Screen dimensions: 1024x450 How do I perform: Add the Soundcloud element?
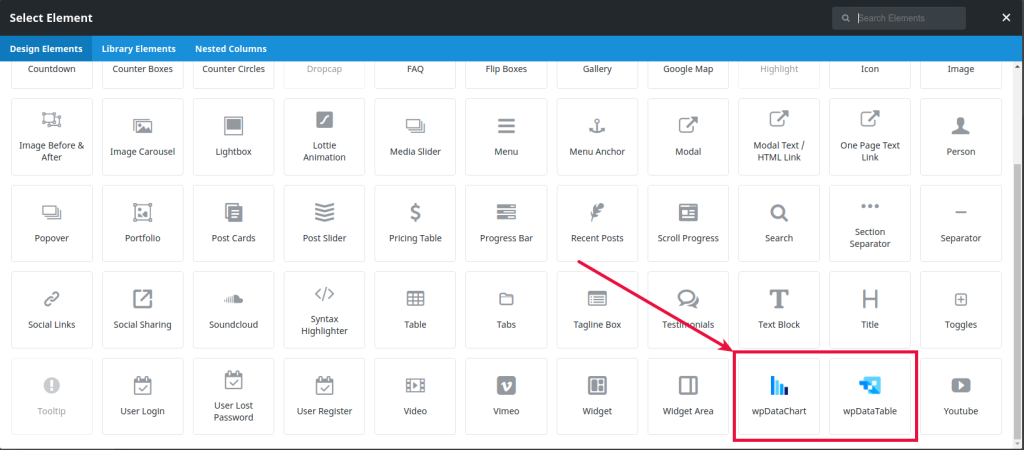click(233, 309)
